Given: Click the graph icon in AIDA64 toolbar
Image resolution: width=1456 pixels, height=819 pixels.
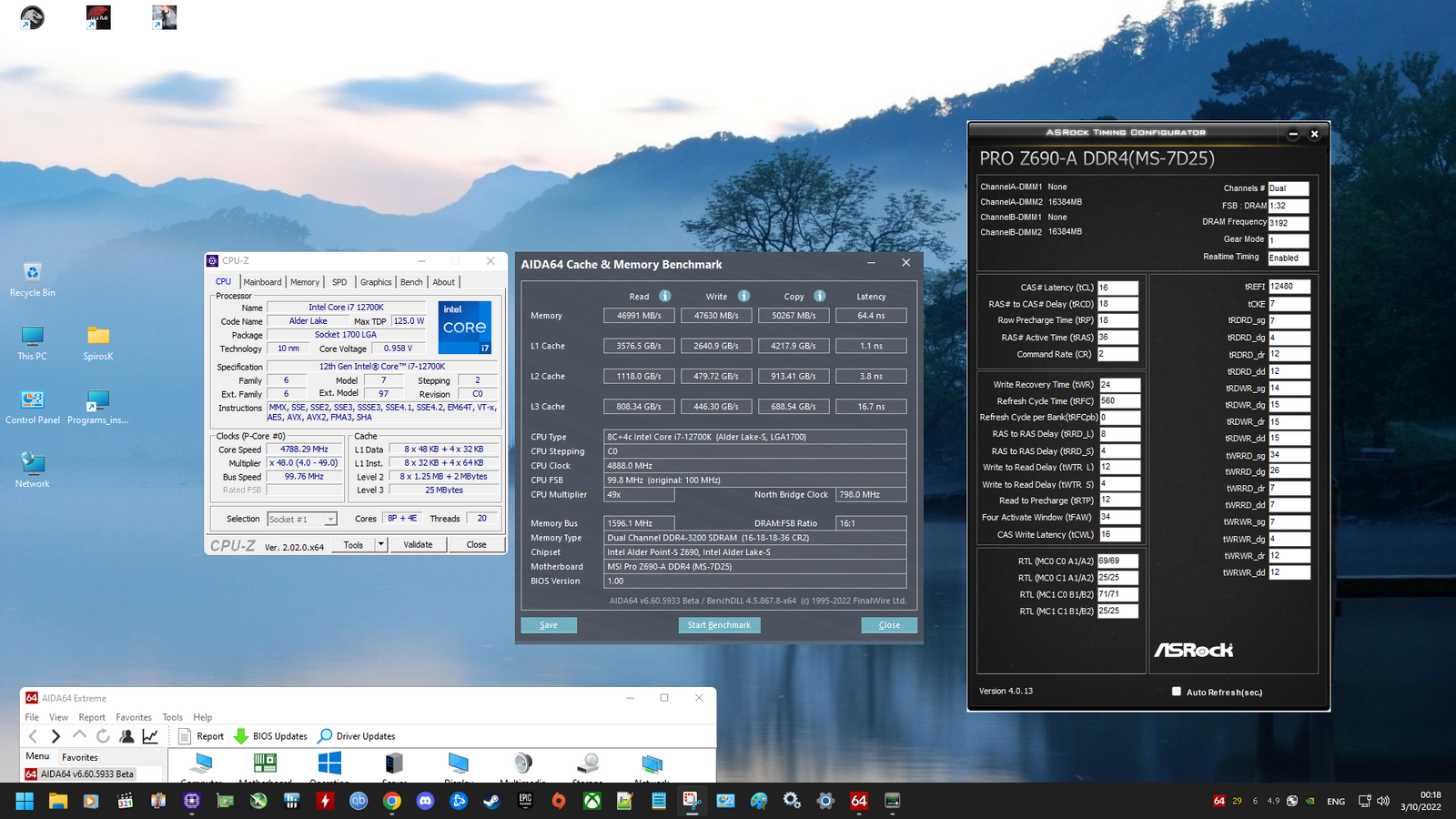Looking at the screenshot, I should click(150, 736).
